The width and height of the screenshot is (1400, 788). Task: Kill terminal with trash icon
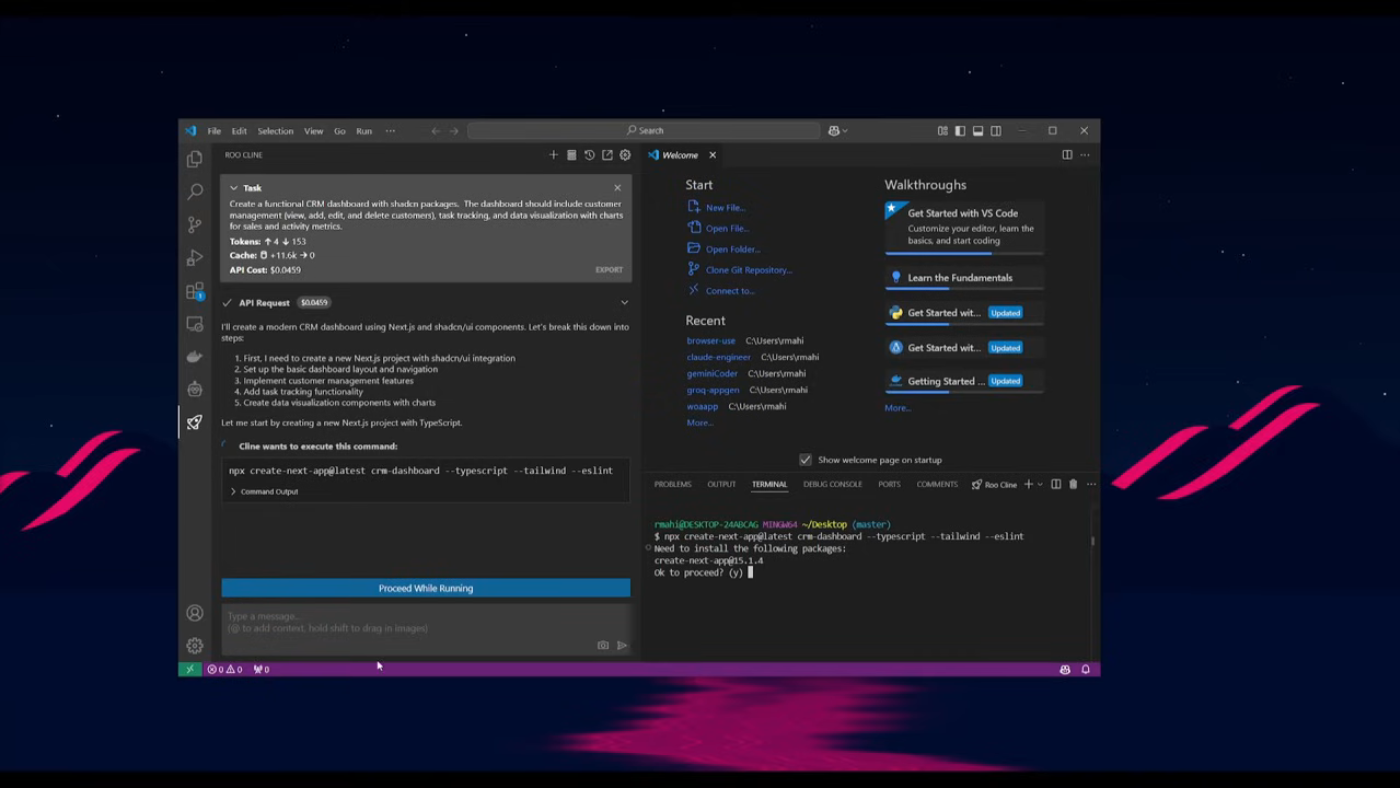[x=1073, y=484]
